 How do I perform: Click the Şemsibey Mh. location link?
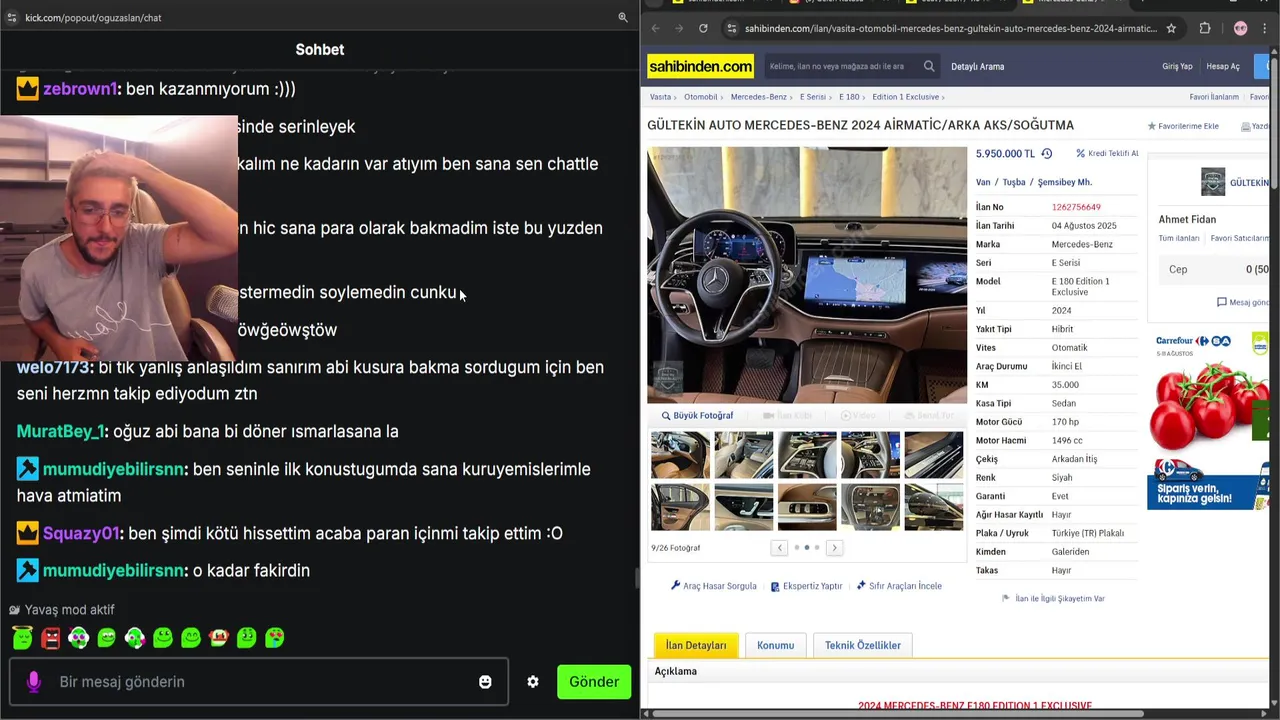tap(1064, 183)
